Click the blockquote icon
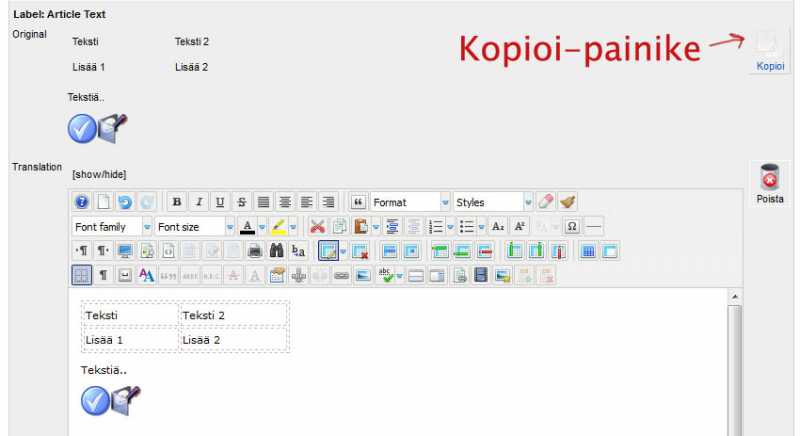Image resolution: width=800 pixels, height=436 pixels. point(356,202)
